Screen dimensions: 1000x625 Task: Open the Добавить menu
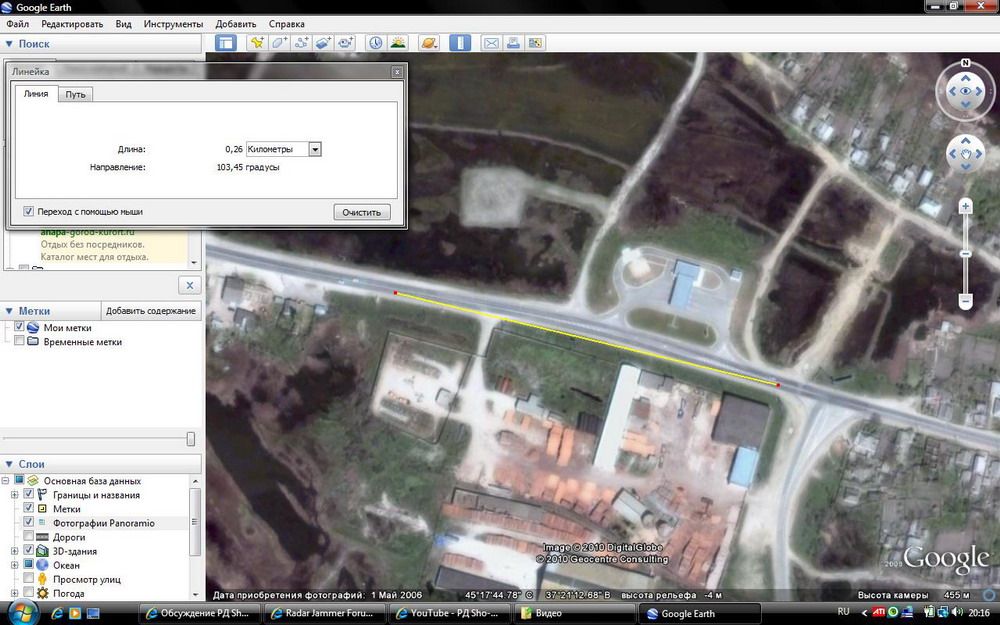pos(235,24)
